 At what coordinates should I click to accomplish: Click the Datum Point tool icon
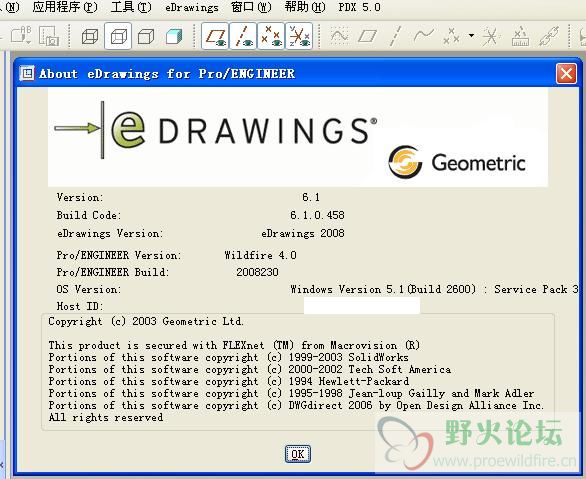451,36
